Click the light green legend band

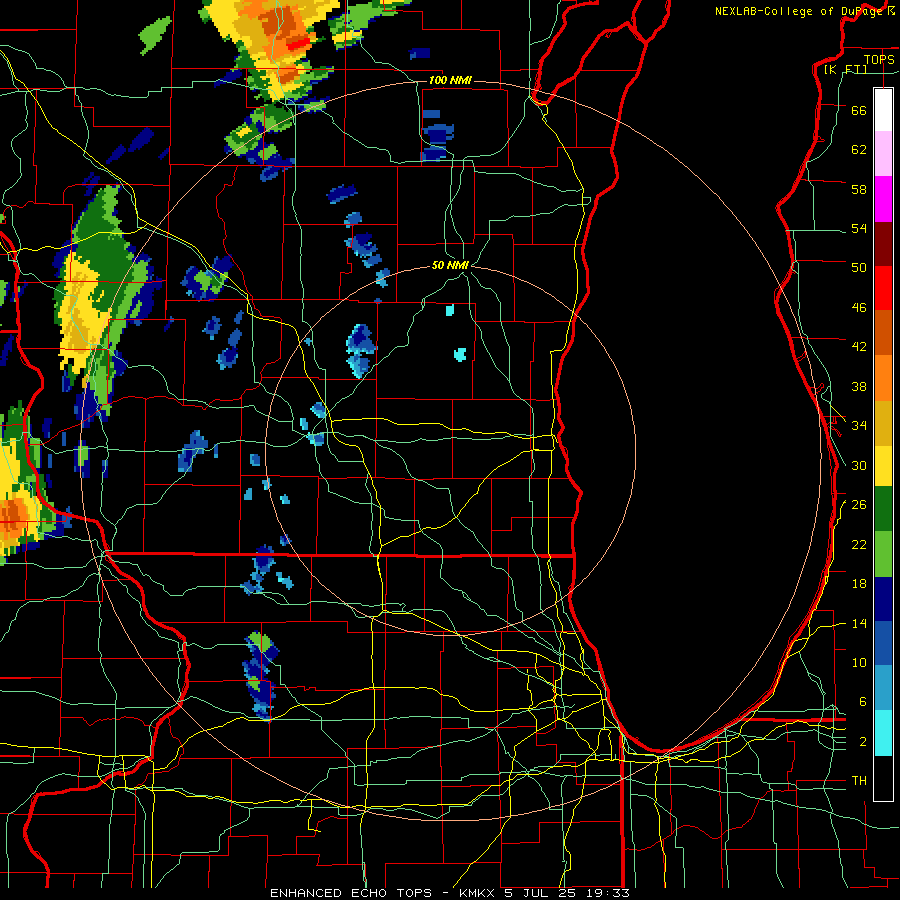883,554
